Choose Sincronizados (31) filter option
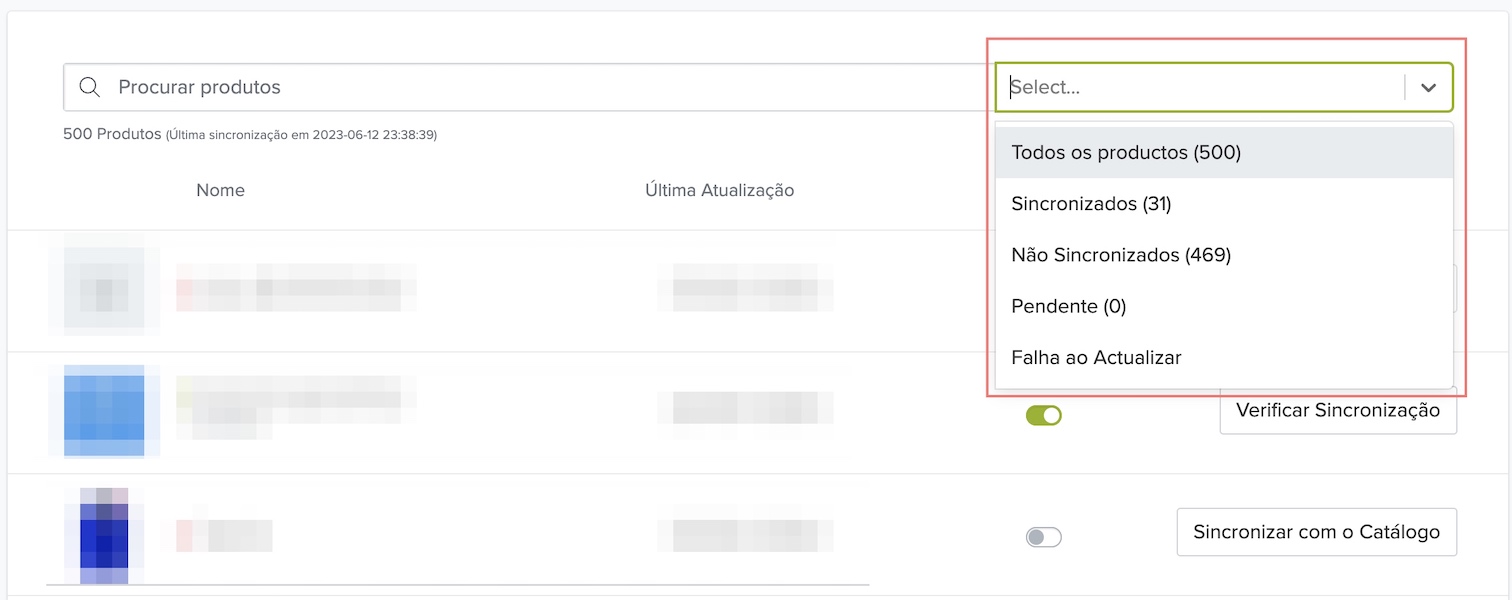This screenshot has height=600, width=1512. pyautogui.click(x=1091, y=204)
